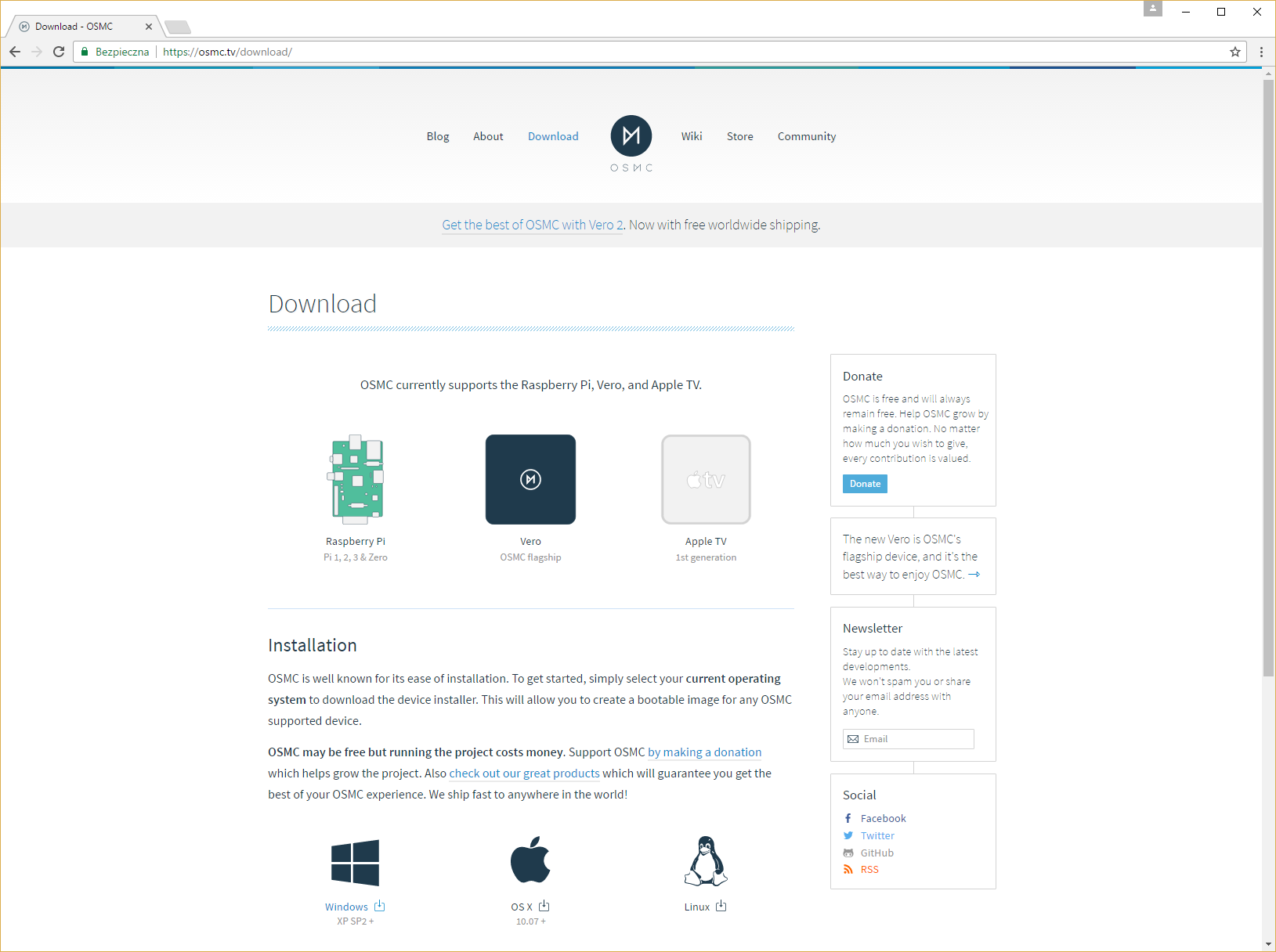The height and width of the screenshot is (952, 1276).
Task: Open the Twitter social link
Action: tap(877, 835)
